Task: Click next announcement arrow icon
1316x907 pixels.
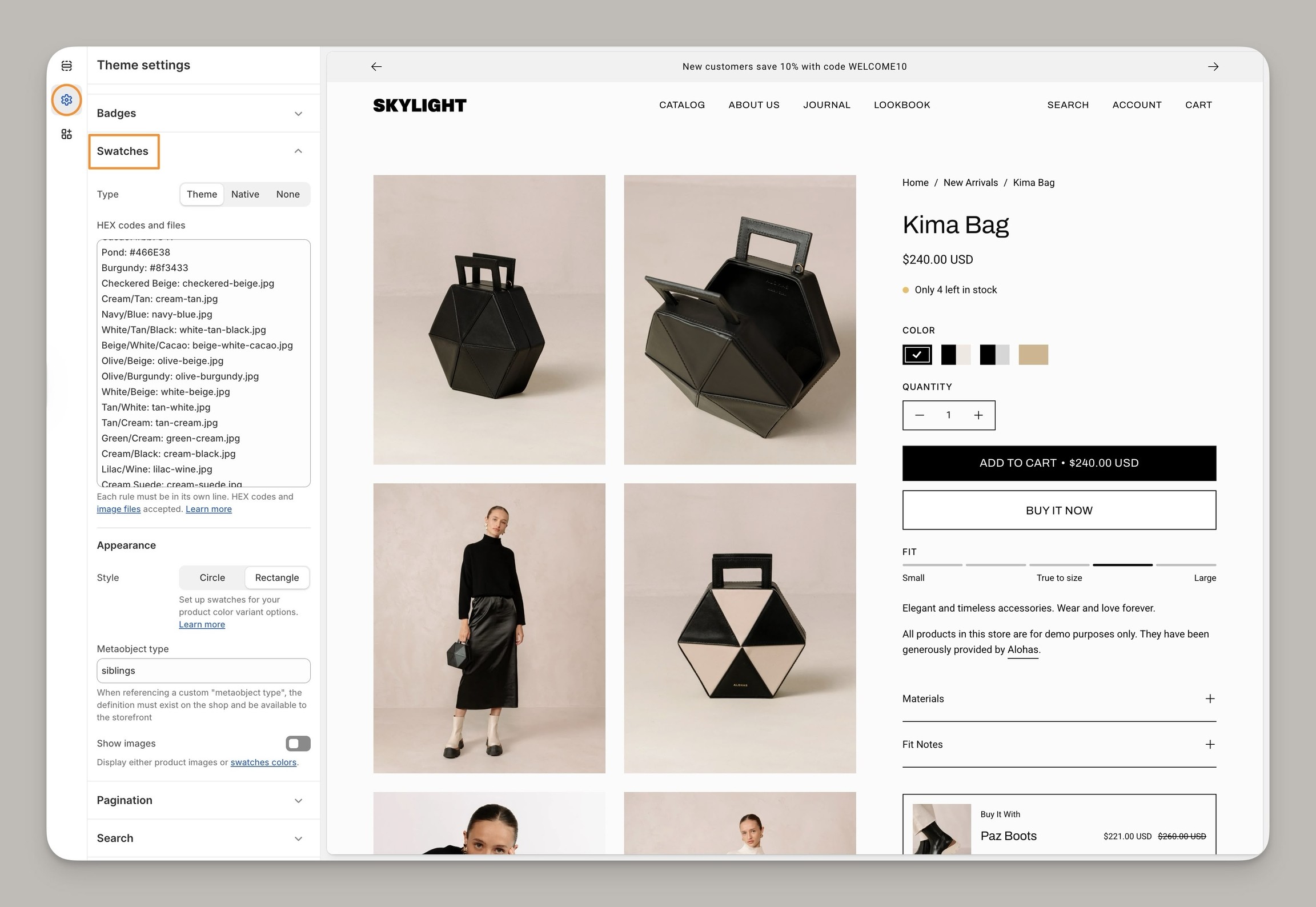Action: (x=1213, y=67)
